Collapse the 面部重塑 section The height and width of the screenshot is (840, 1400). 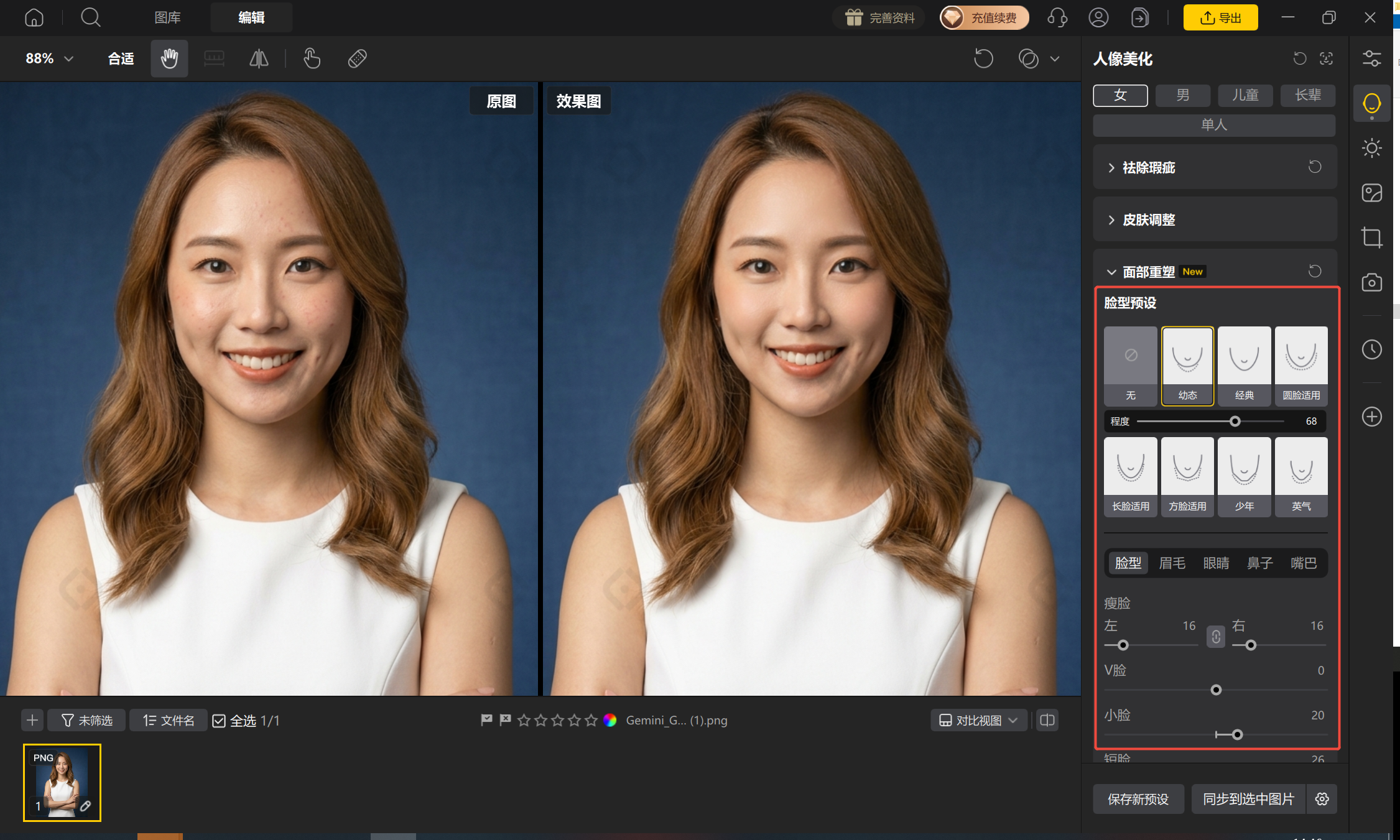(1111, 272)
